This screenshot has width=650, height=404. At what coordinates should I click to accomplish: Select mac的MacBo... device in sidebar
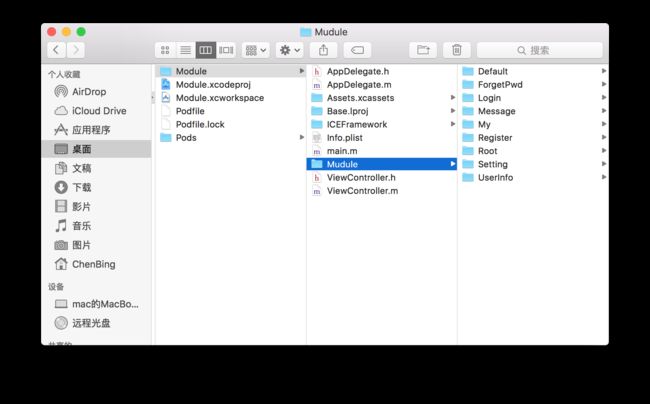(97, 304)
